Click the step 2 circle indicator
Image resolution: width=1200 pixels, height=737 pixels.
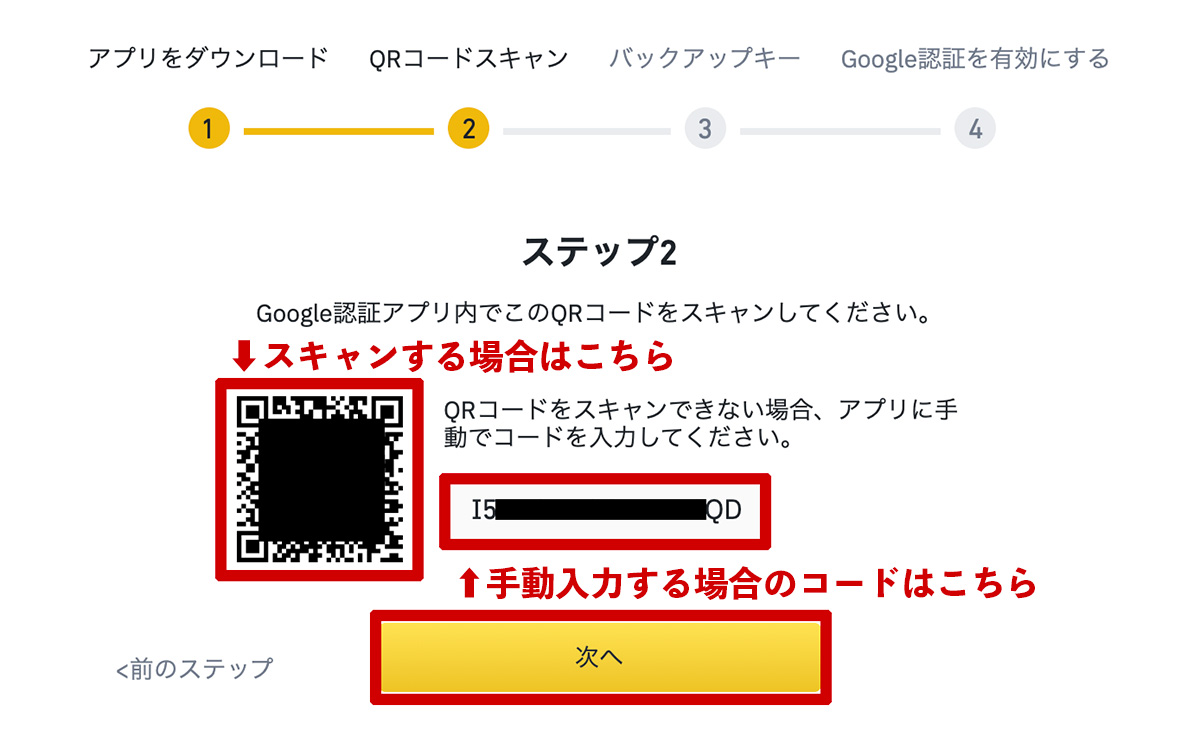(x=468, y=129)
